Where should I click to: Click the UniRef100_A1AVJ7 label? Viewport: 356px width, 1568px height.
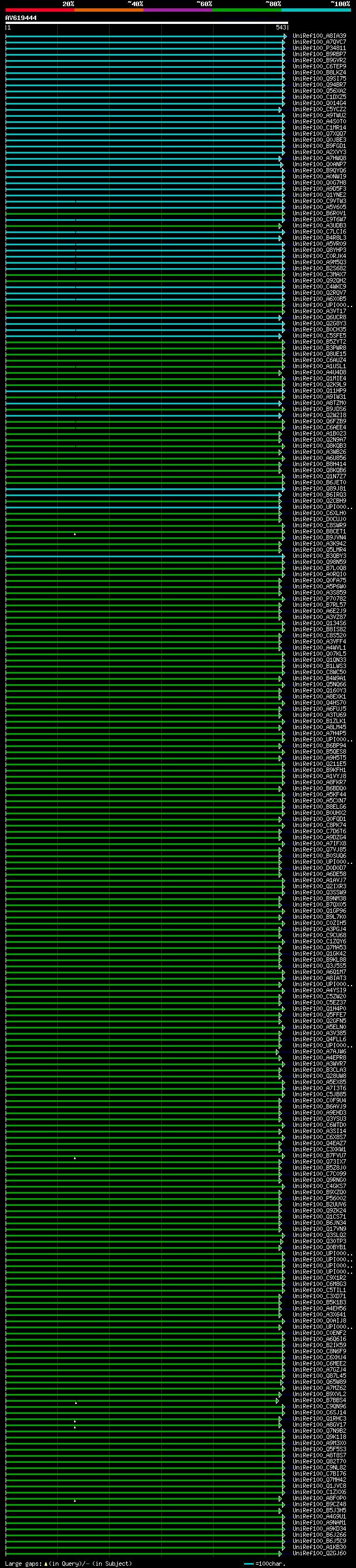pos(319,880)
